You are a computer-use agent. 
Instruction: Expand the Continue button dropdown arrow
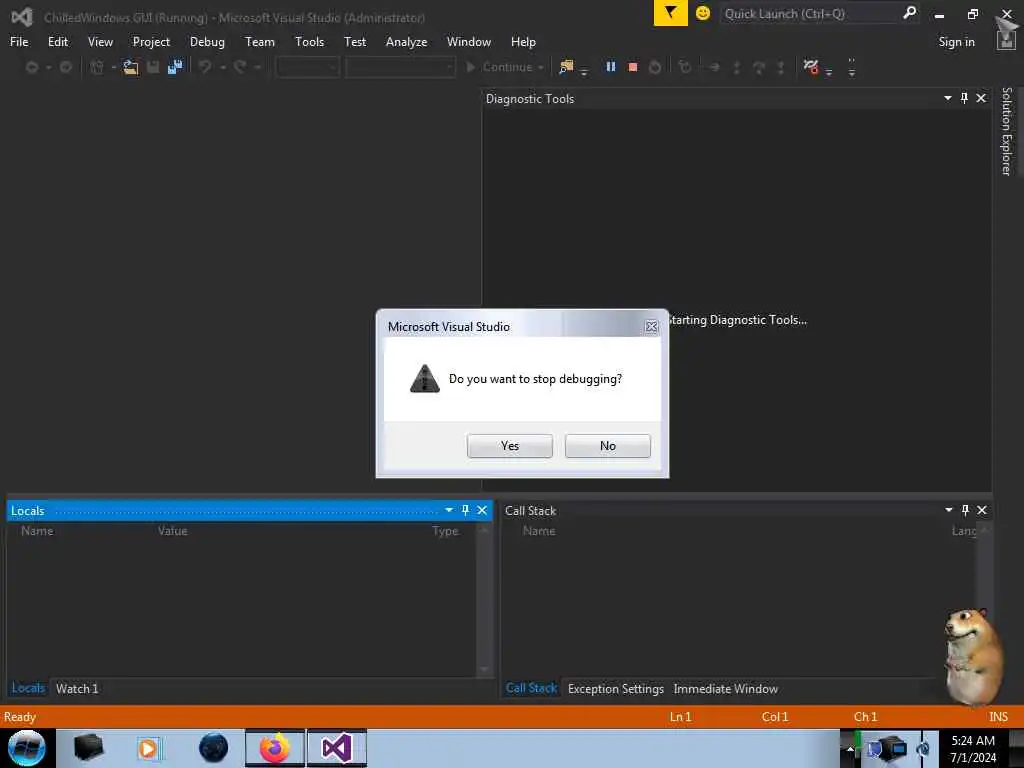tap(541, 67)
